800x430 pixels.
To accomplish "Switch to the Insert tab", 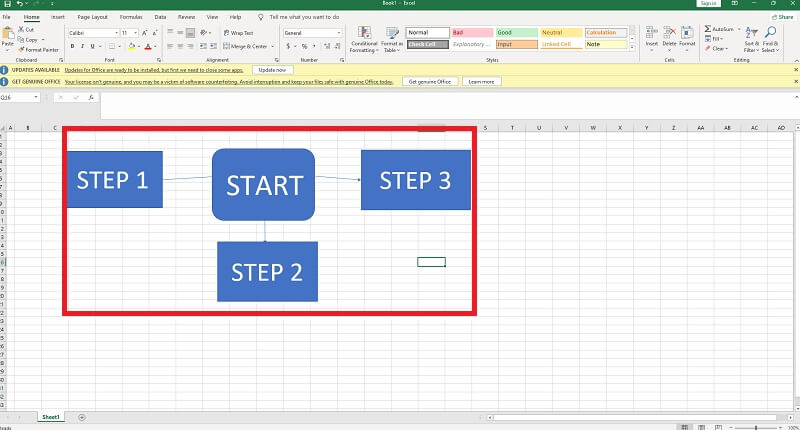I will (x=58, y=17).
